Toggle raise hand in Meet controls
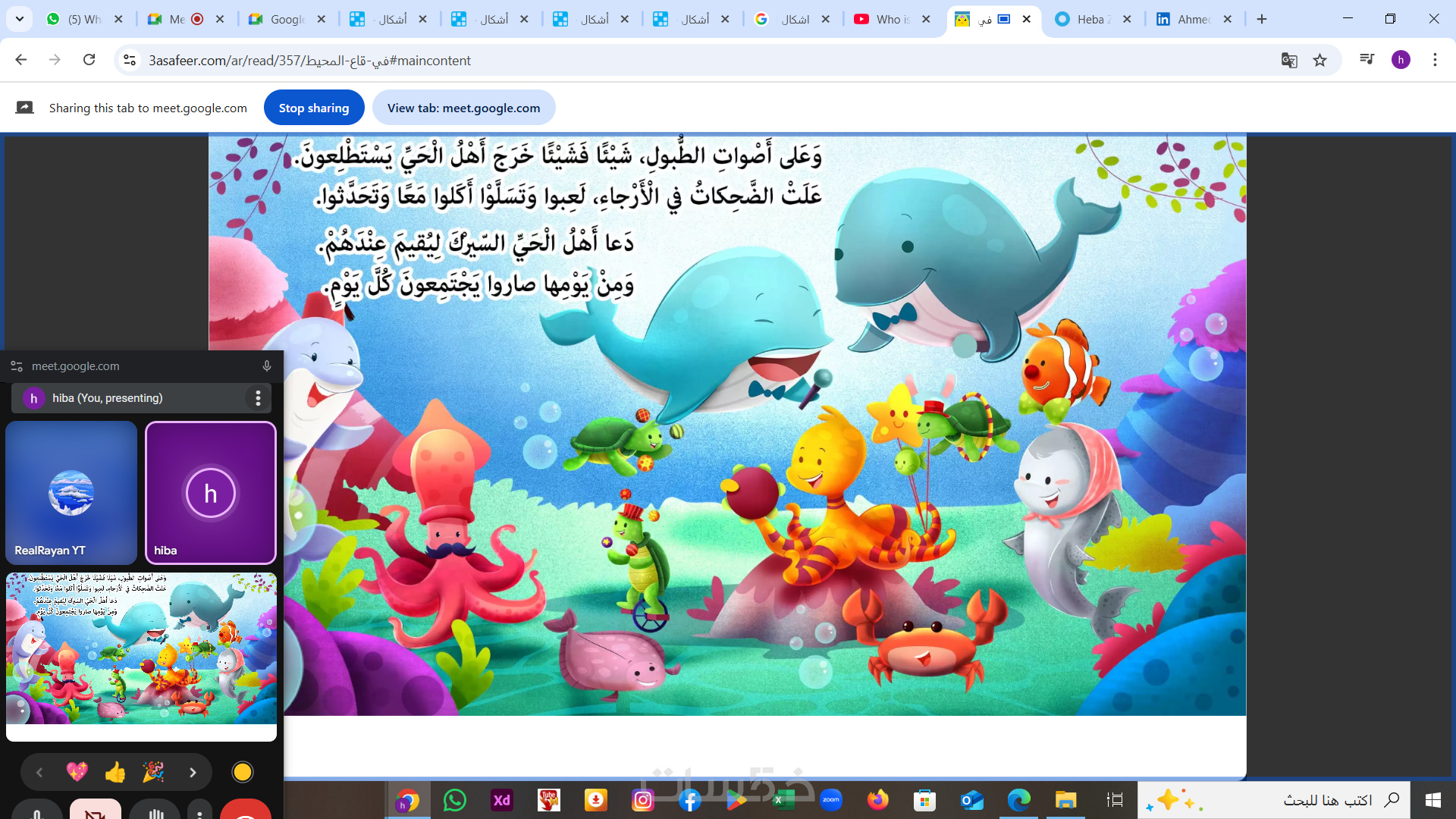The height and width of the screenshot is (819, 1456). click(x=155, y=813)
